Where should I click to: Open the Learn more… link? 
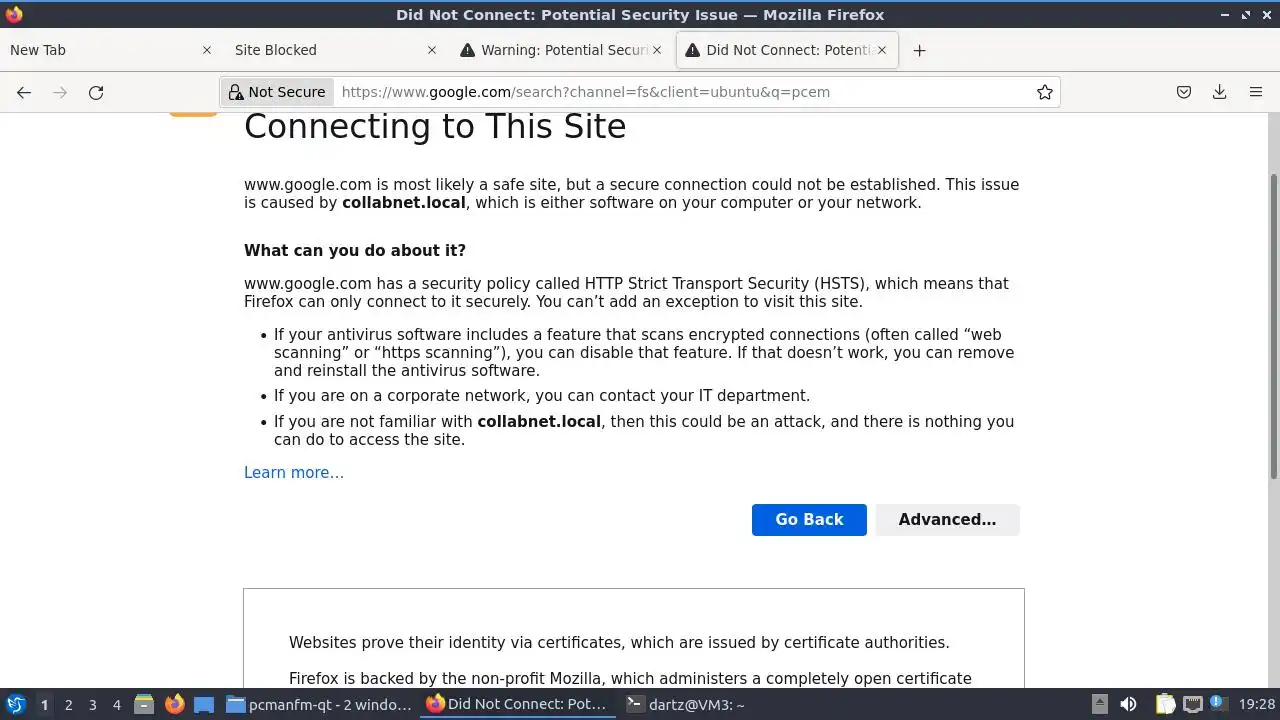point(294,473)
